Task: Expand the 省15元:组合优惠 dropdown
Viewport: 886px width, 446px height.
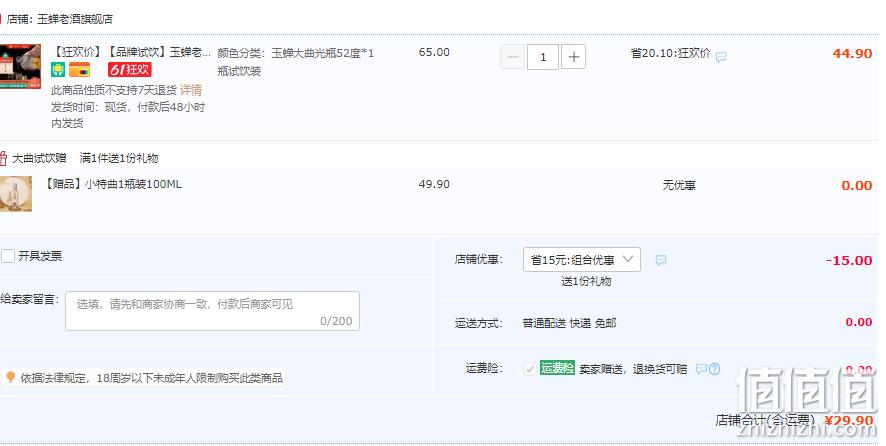Action: point(582,259)
